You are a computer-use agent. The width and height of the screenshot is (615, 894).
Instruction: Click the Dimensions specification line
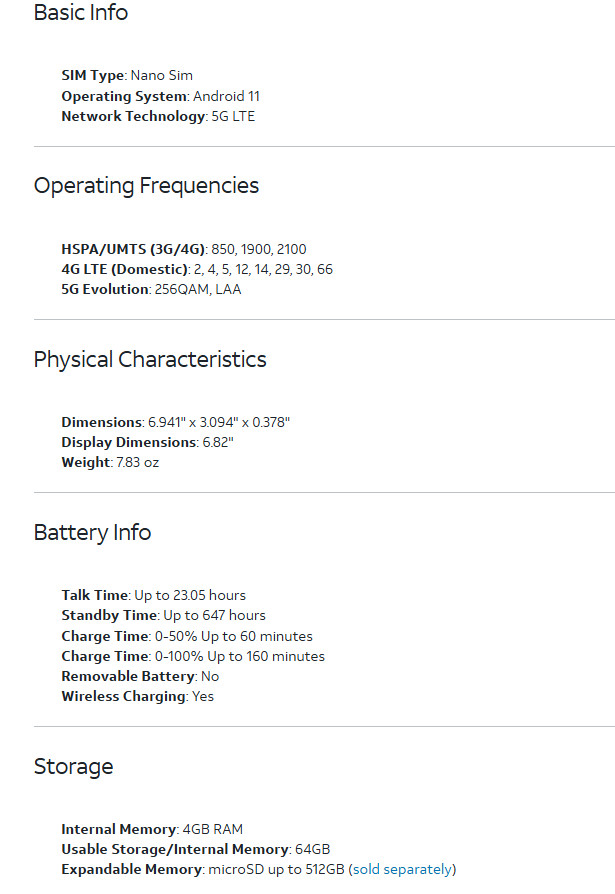(x=176, y=422)
